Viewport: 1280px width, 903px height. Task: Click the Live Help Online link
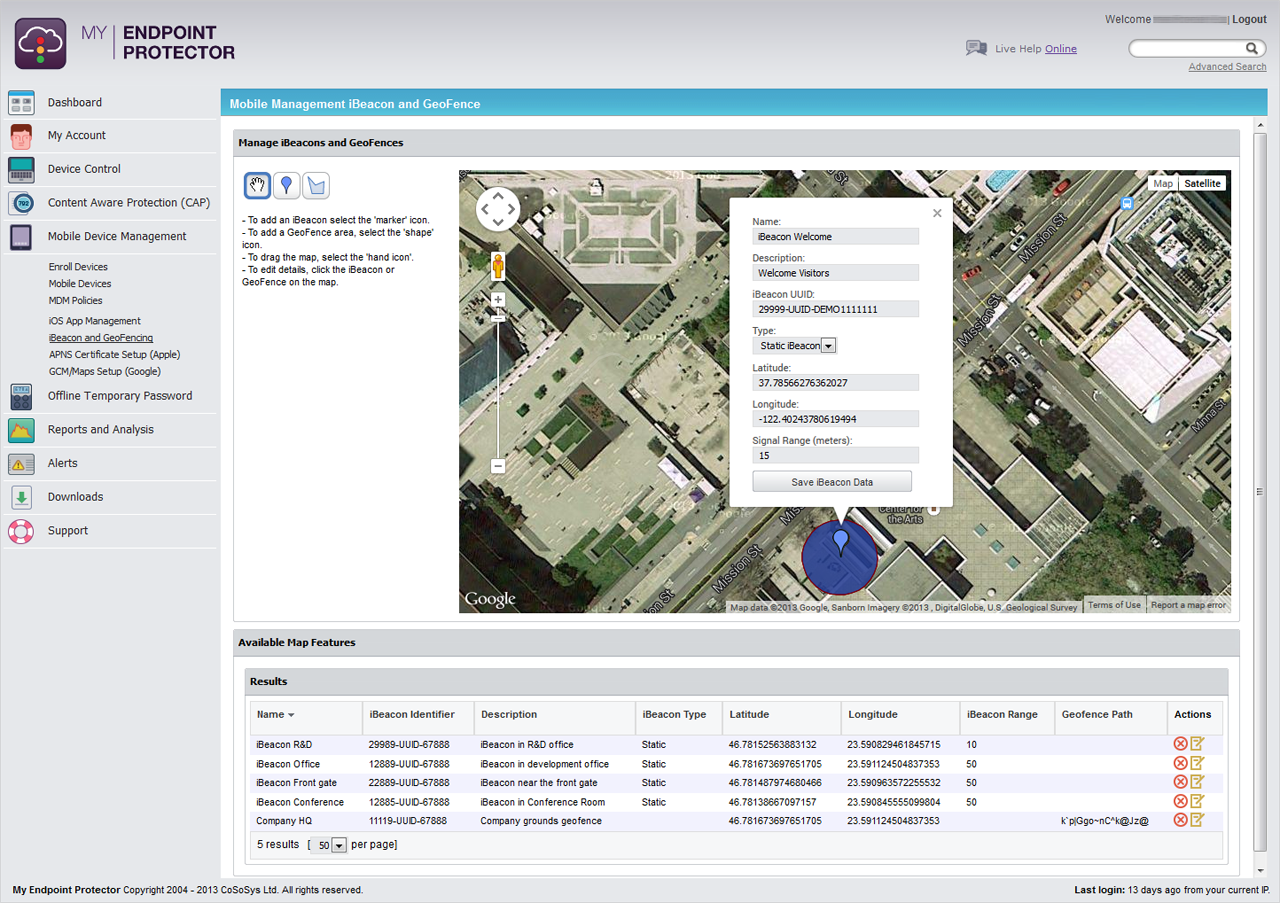1061,49
